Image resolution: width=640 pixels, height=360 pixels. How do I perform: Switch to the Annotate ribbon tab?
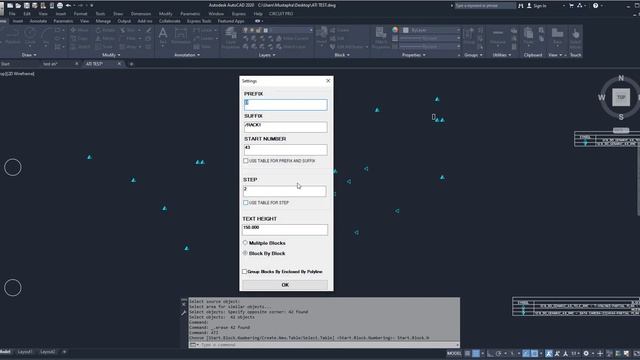38,21
